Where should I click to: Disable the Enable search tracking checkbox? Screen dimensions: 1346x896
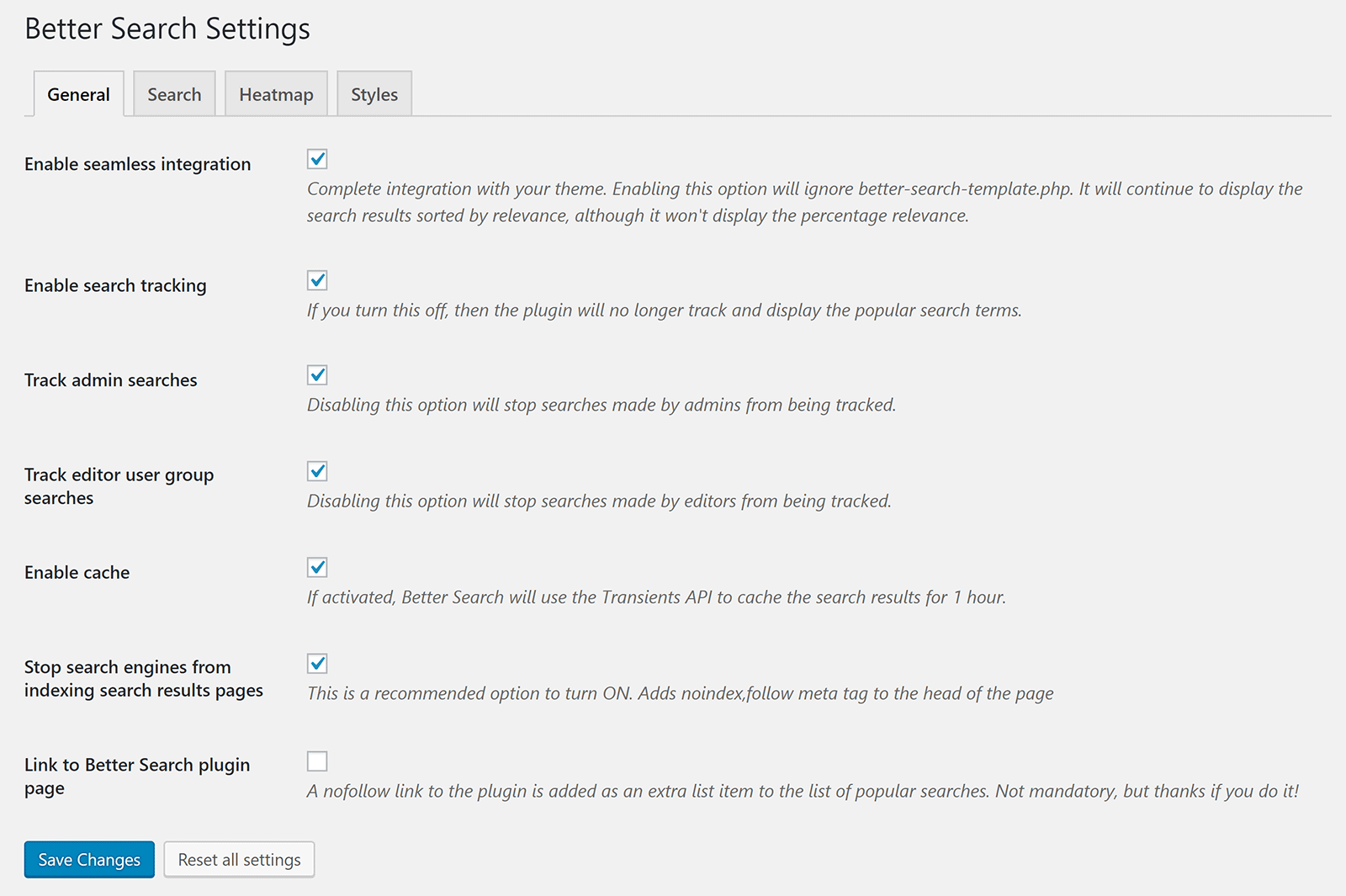[x=317, y=280]
